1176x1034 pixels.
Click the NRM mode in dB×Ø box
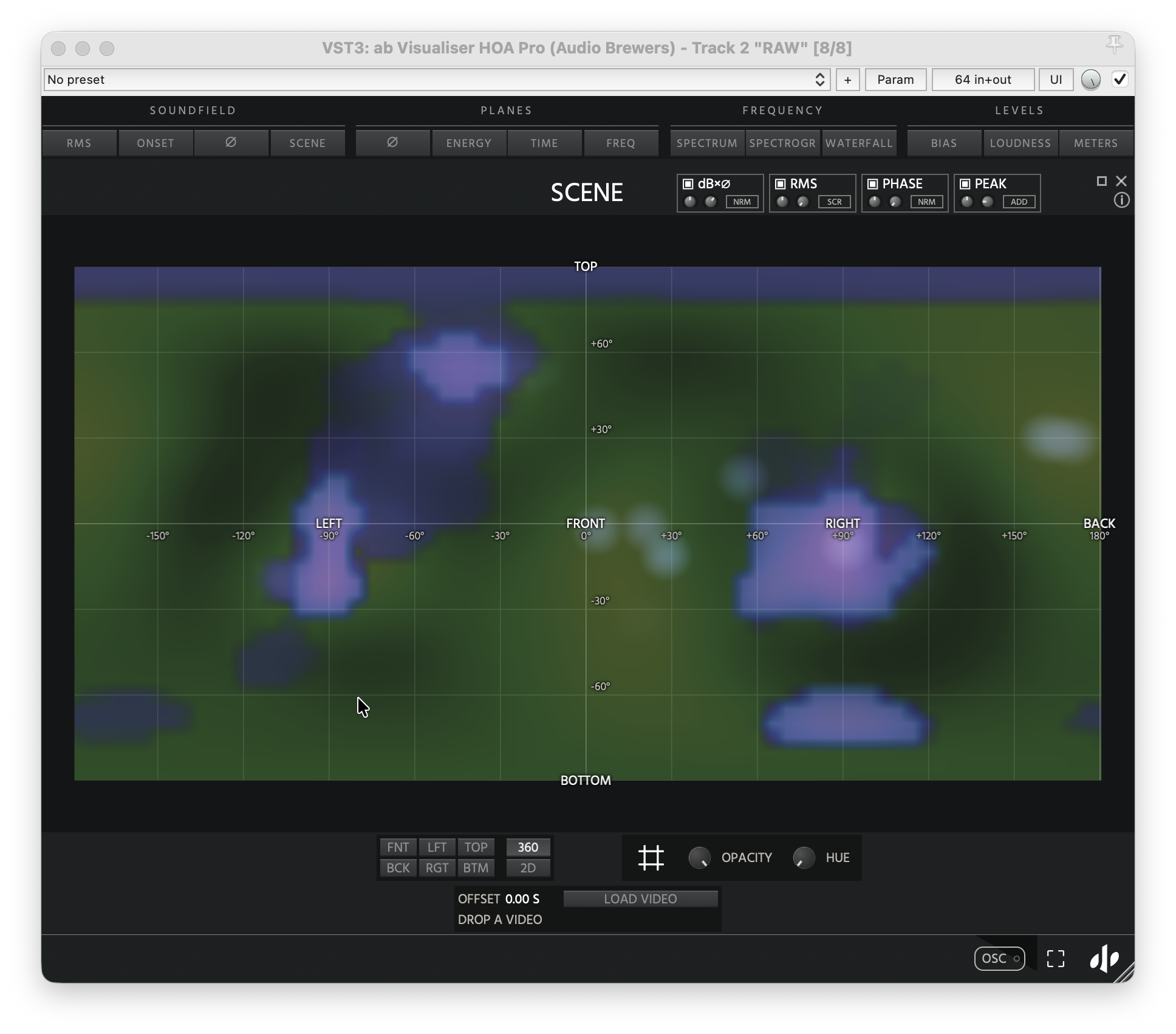(742, 202)
